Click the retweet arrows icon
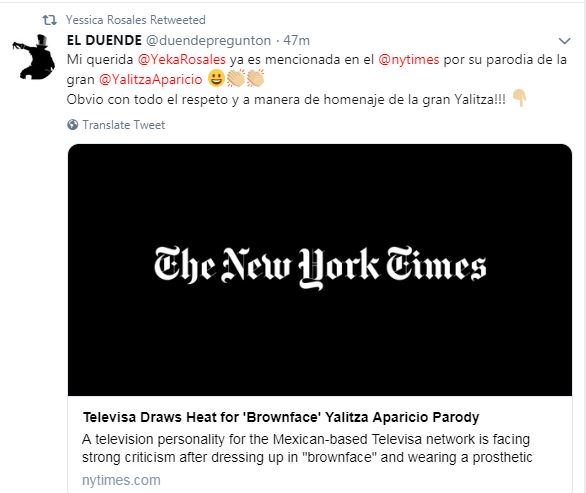 (x=49, y=20)
